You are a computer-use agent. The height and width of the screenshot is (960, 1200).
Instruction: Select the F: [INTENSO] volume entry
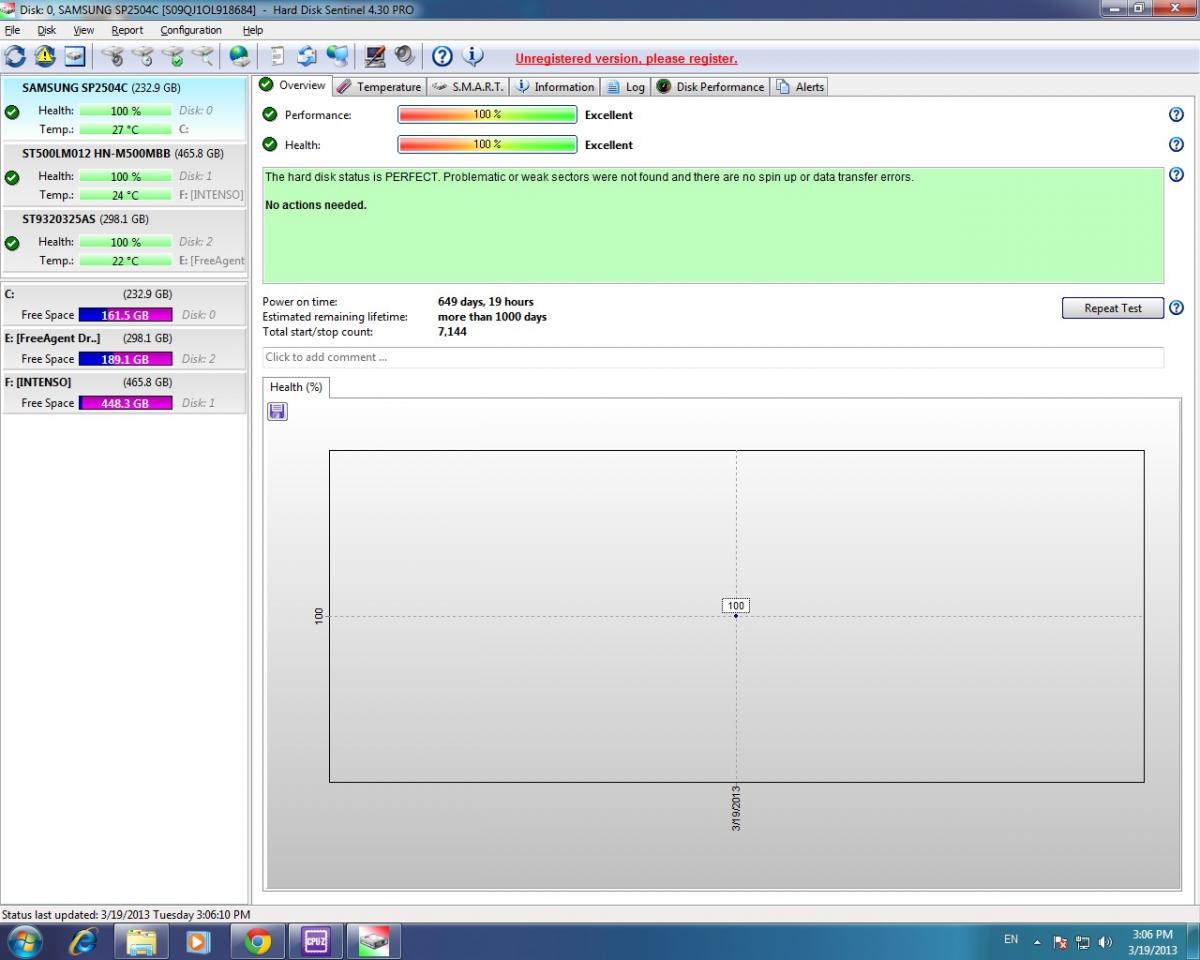pyautogui.click(x=124, y=393)
